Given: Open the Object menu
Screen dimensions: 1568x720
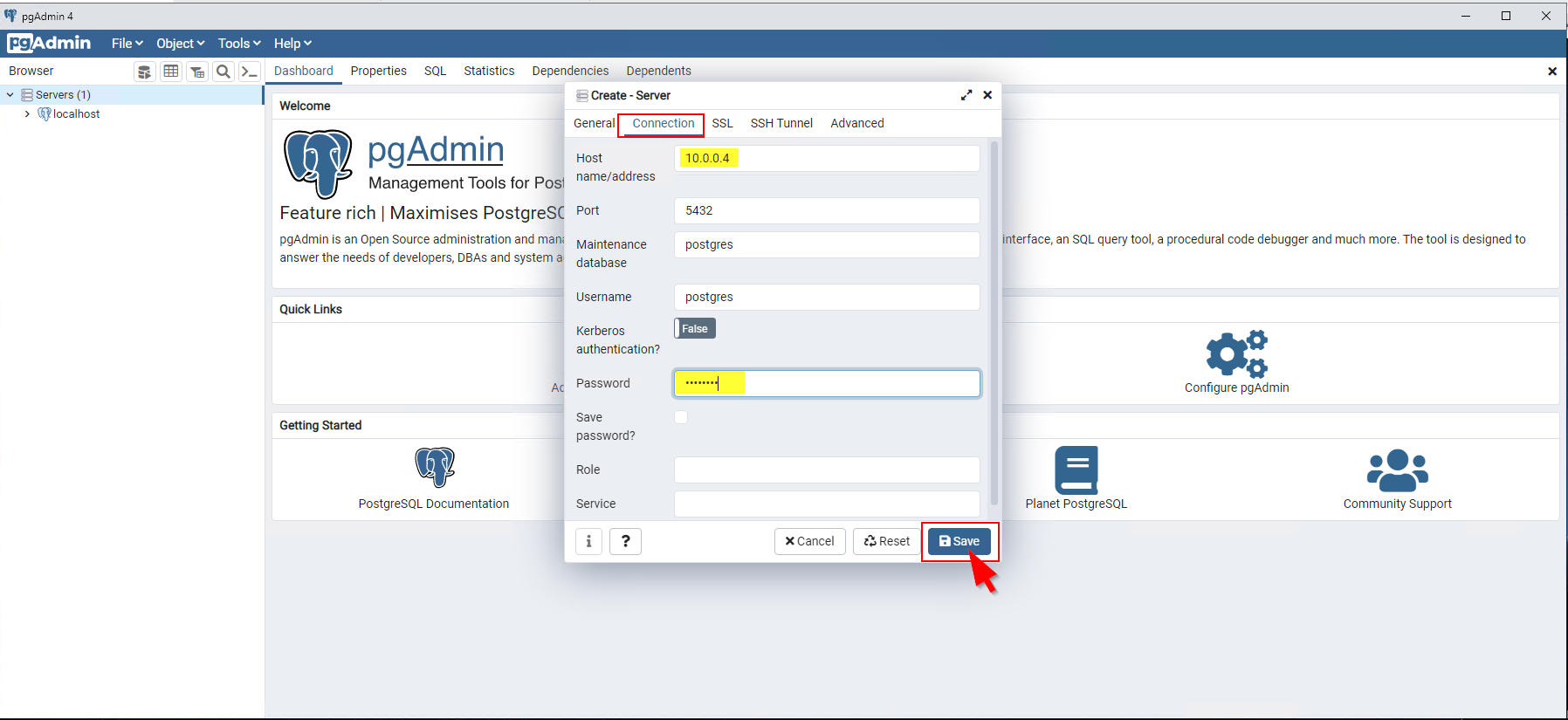Looking at the screenshot, I should (181, 44).
